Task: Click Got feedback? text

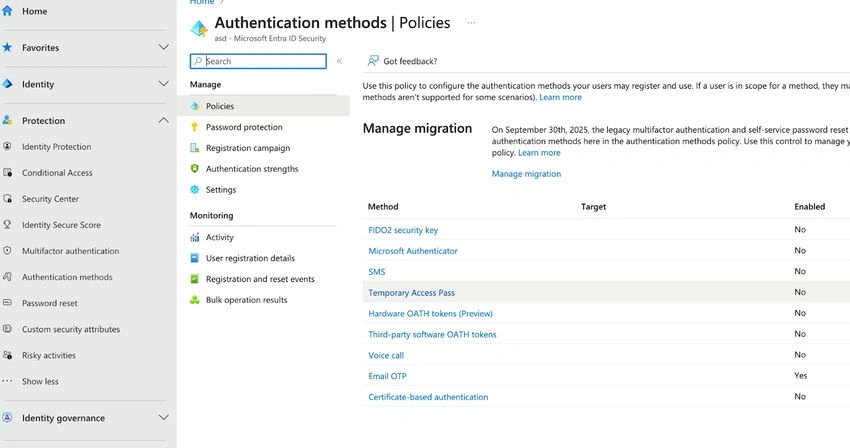Action: (x=410, y=61)
